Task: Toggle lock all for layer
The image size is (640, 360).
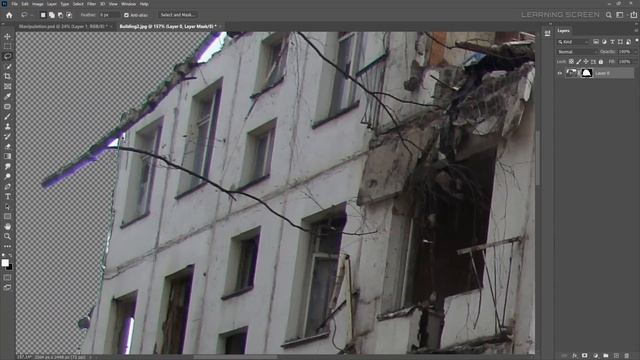Action: coord(601,62)
